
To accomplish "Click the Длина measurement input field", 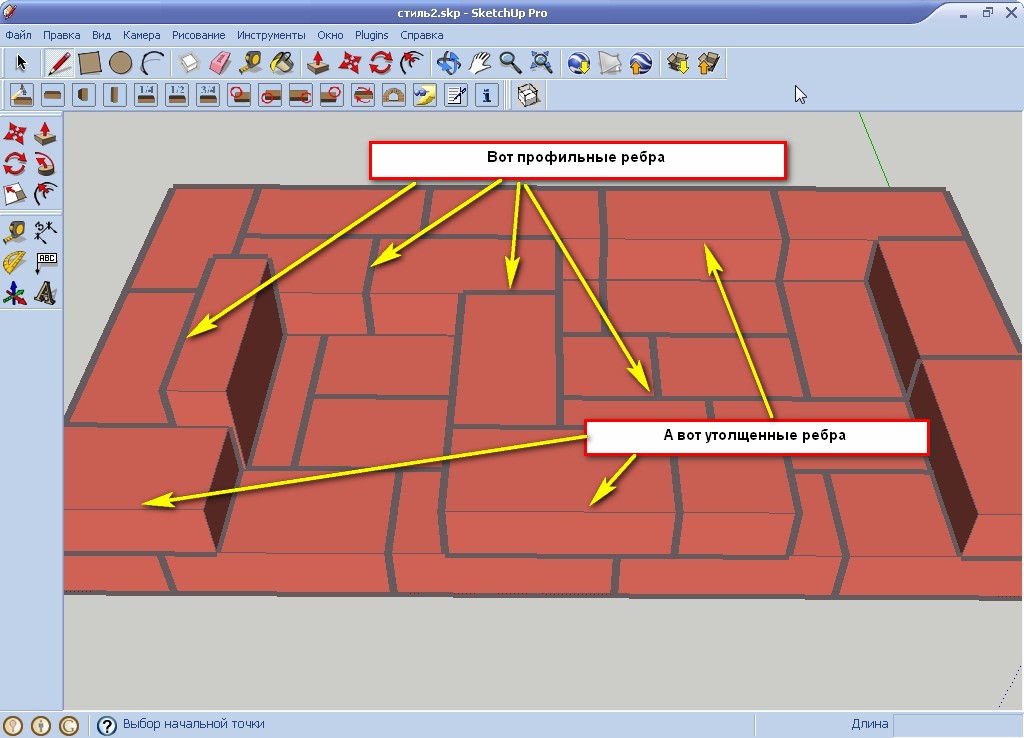I will click(x=955, y=725).
